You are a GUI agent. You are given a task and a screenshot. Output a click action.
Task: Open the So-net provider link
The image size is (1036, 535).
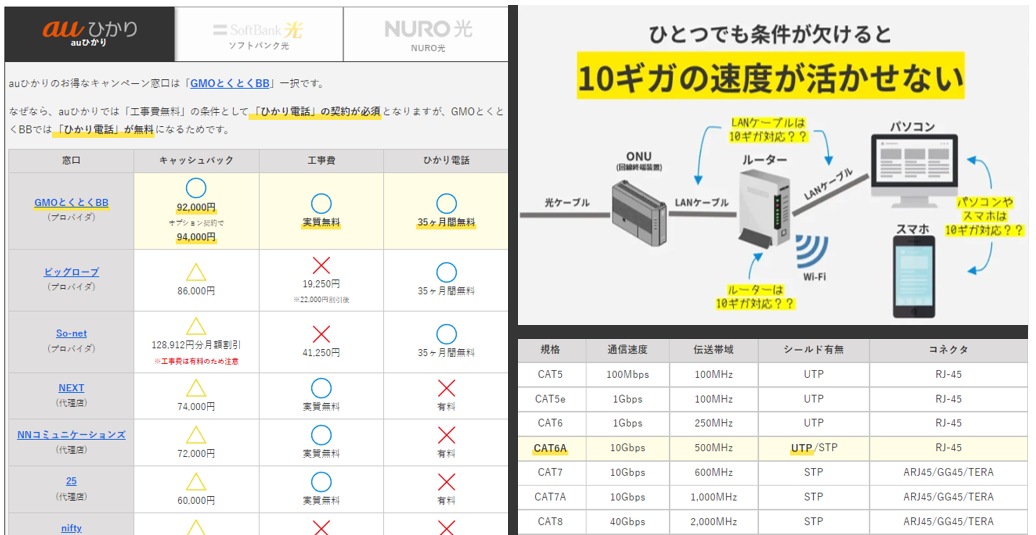coord(71,334)
